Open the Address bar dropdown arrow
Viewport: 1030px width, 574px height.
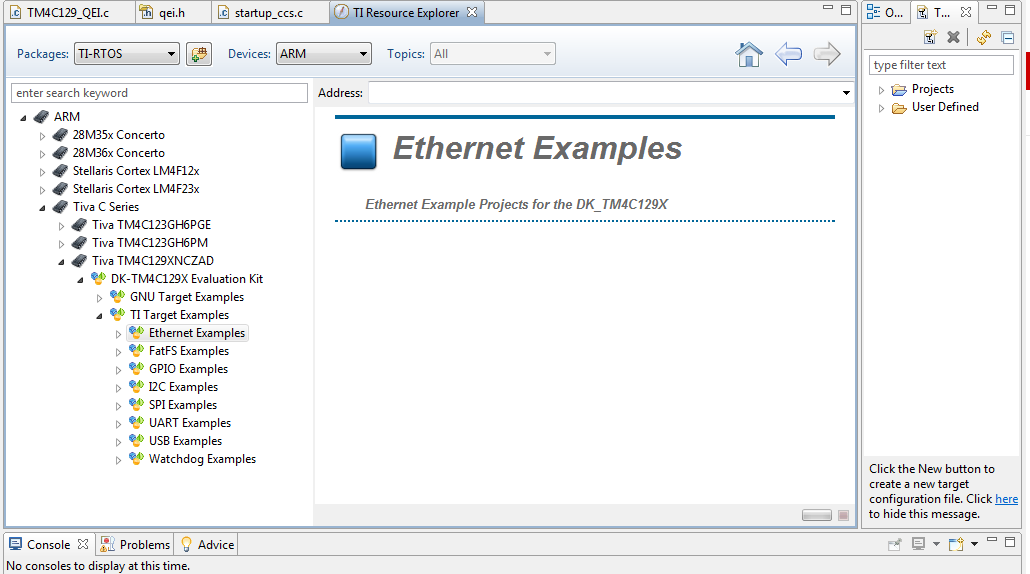point(846,93)
